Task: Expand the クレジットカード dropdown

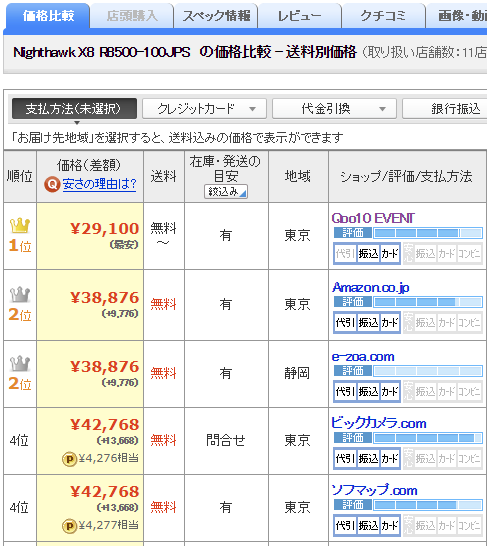Action: click(x=204, y=109)
